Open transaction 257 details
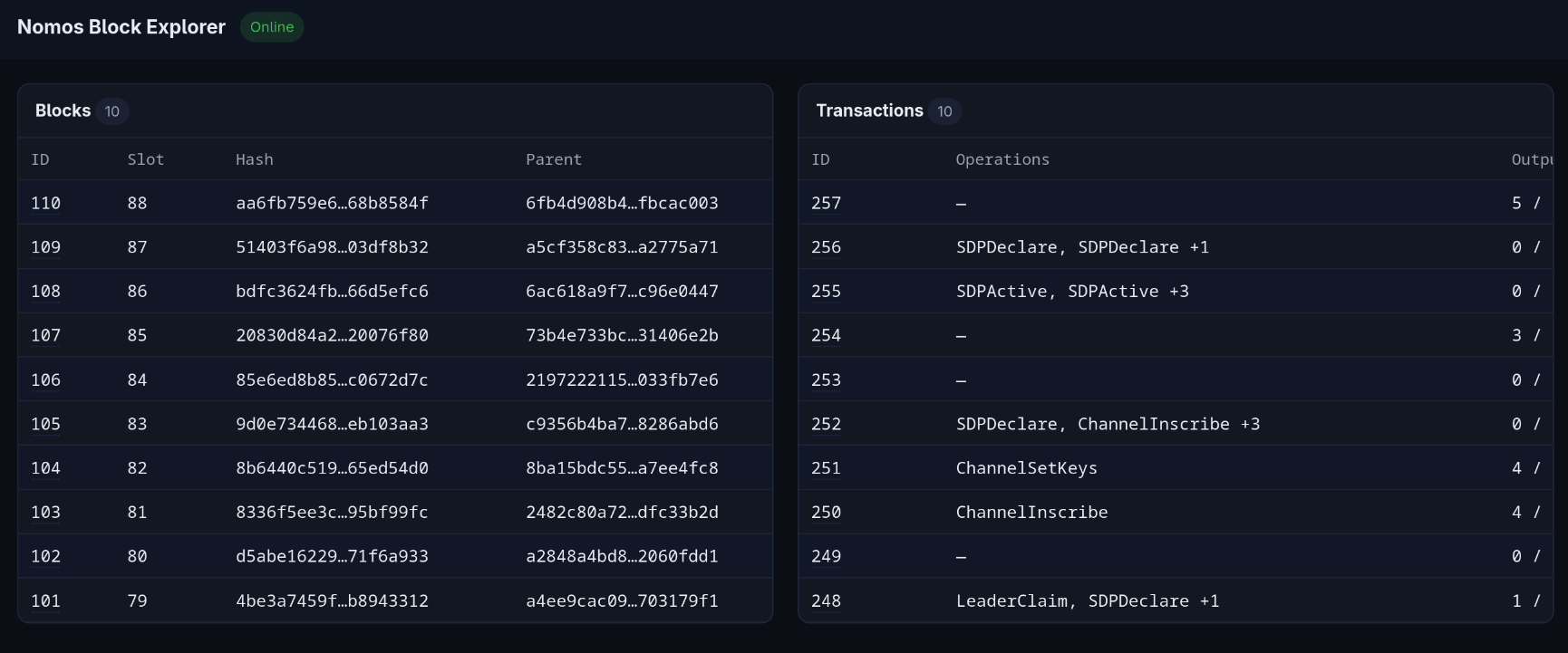Image resolution: width=1568 pixels, height=653 pixels. point(825,203)
